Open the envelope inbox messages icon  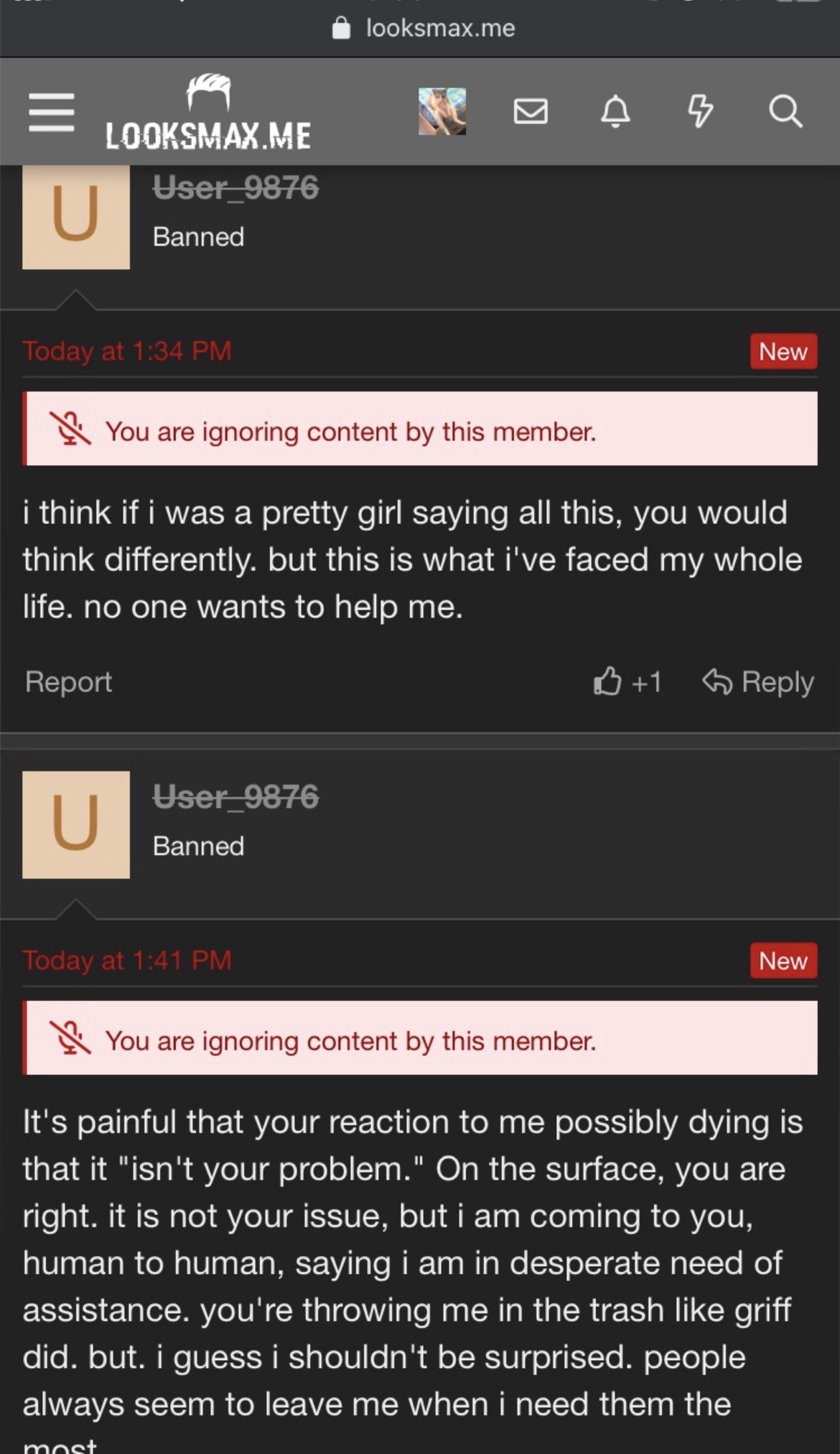(531, 111)
